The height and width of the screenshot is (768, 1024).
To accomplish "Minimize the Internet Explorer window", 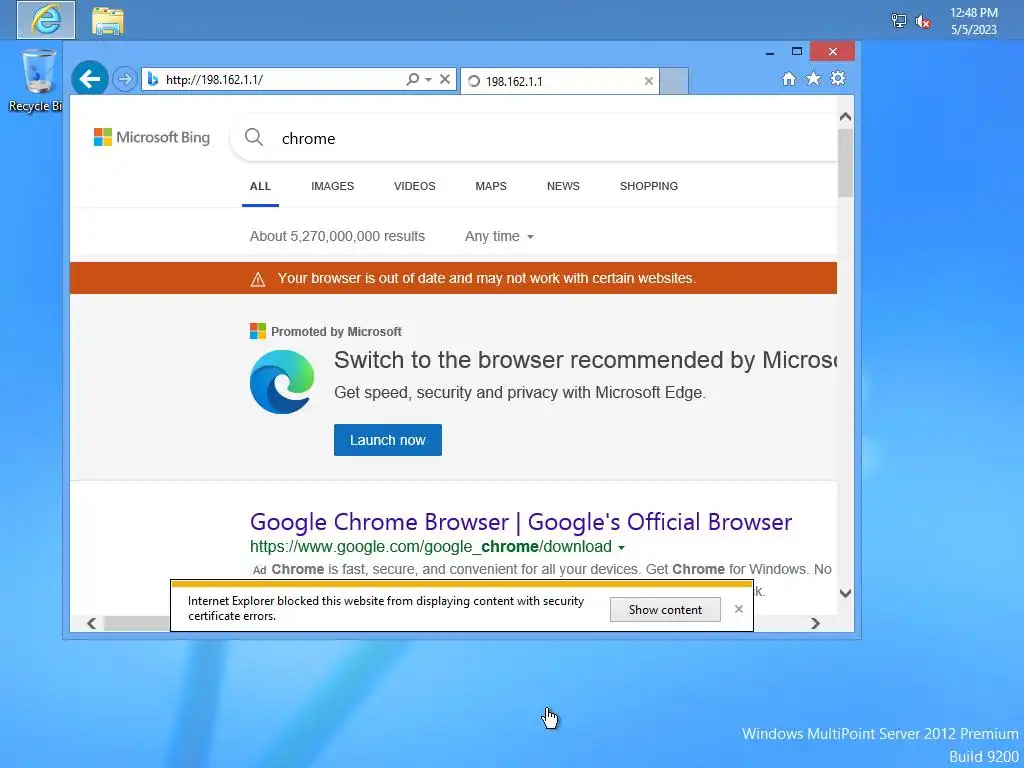I will (770, 52).
